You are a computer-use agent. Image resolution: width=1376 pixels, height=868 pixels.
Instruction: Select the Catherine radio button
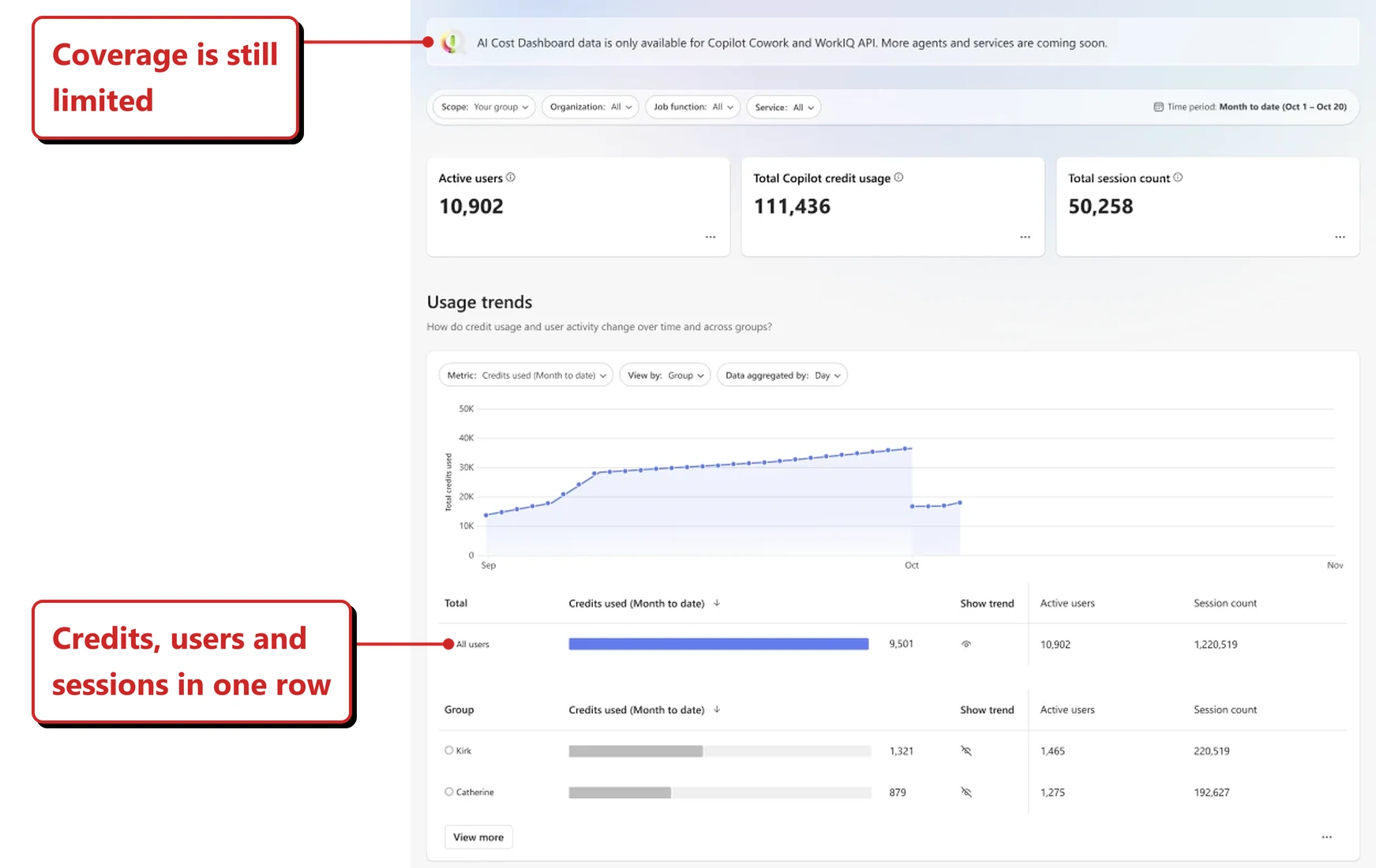pyautogui.click(x=448, y=791)
